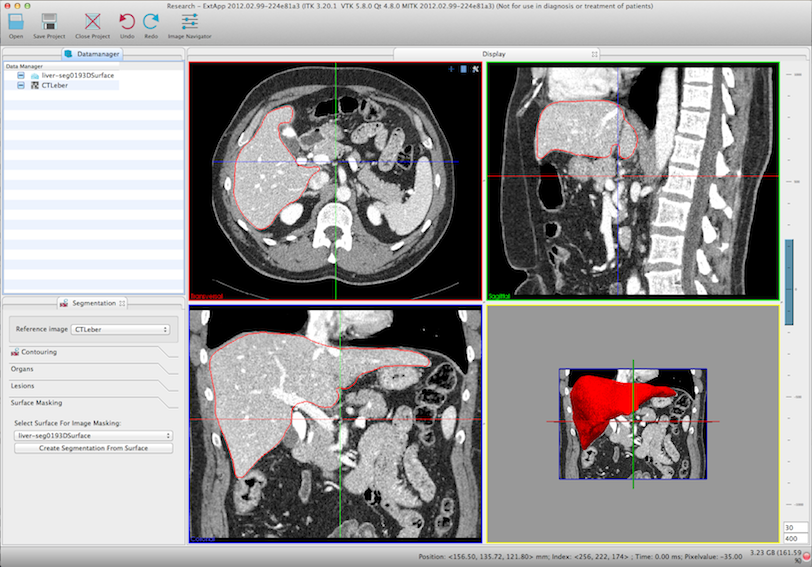Click the blue level-window slider bar

tap(789, 282)
